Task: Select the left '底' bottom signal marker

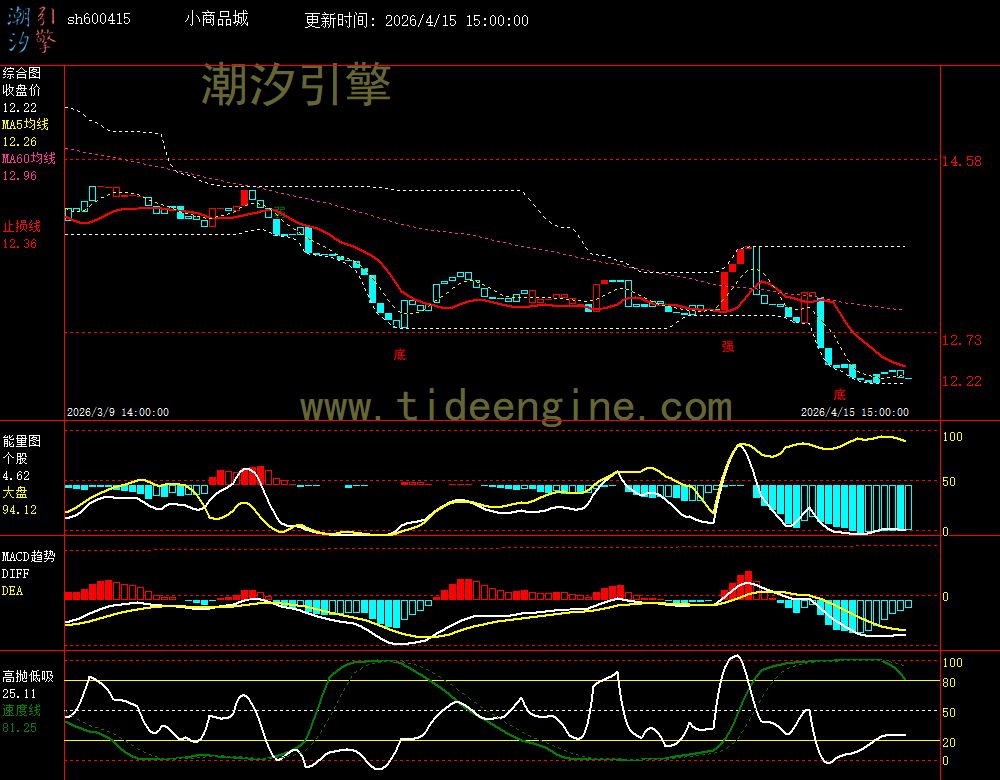Action: [x=399, y=355]
